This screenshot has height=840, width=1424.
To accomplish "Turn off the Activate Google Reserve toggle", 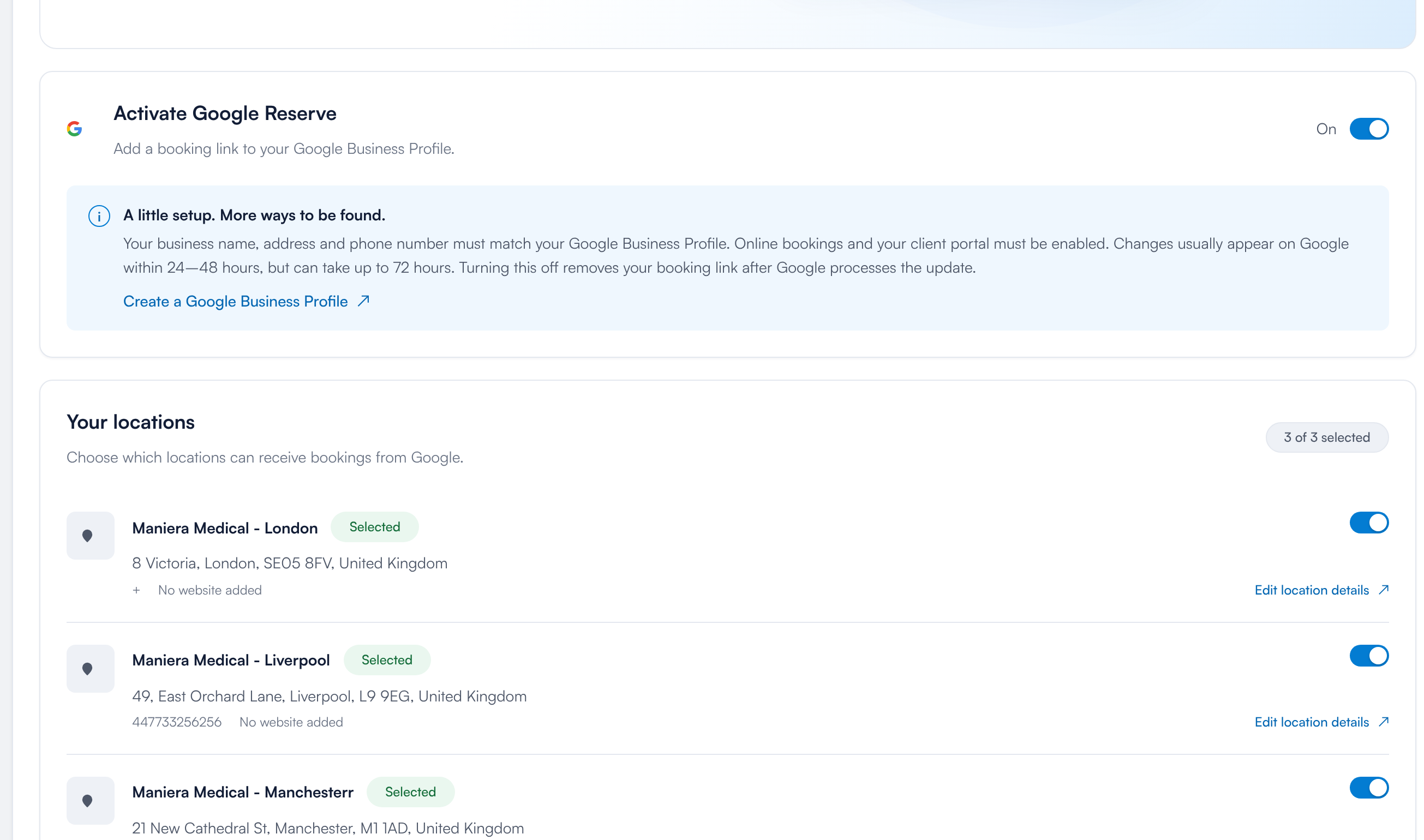I will pyautogui.click(x=1369, y=129).
